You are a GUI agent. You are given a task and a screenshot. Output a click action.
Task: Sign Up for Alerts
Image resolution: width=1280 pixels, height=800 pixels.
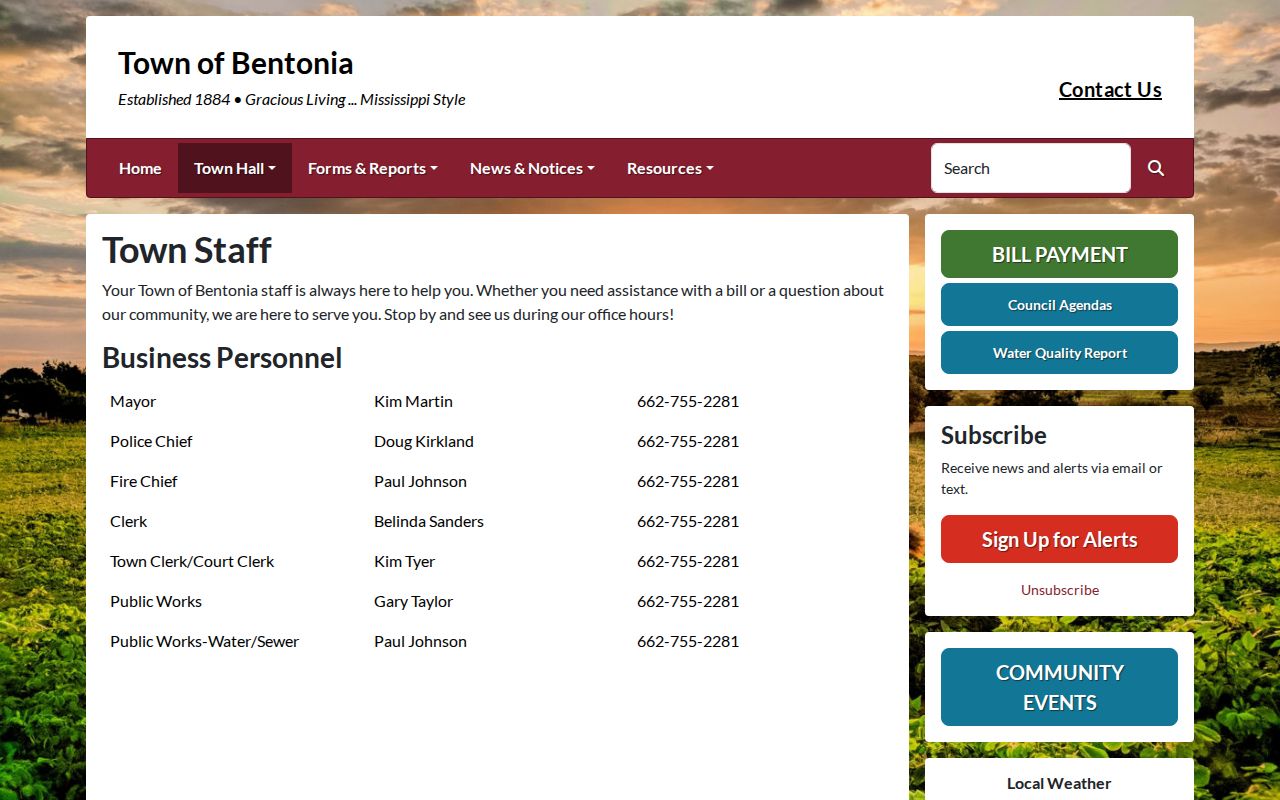tap(1059, 539)
